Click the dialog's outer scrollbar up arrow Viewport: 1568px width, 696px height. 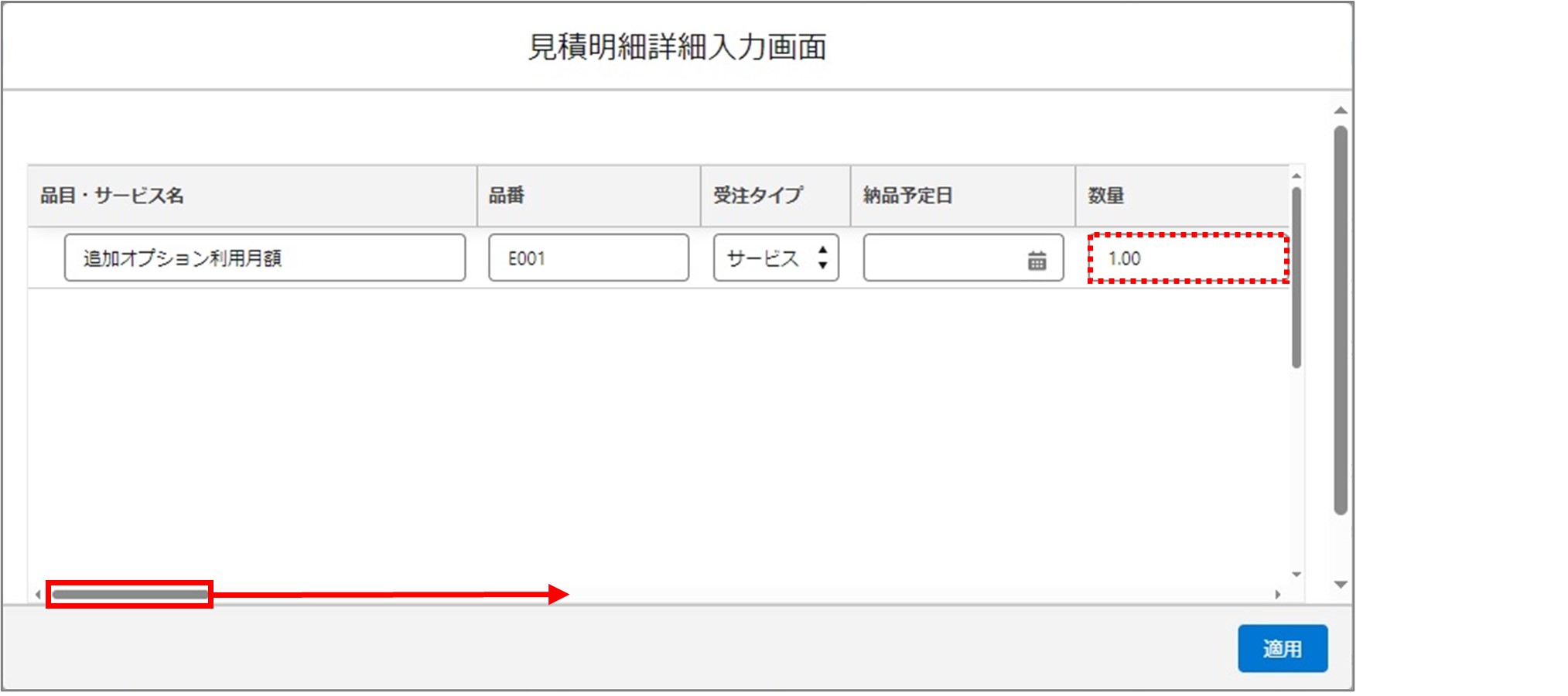(x=1341, y=111)
